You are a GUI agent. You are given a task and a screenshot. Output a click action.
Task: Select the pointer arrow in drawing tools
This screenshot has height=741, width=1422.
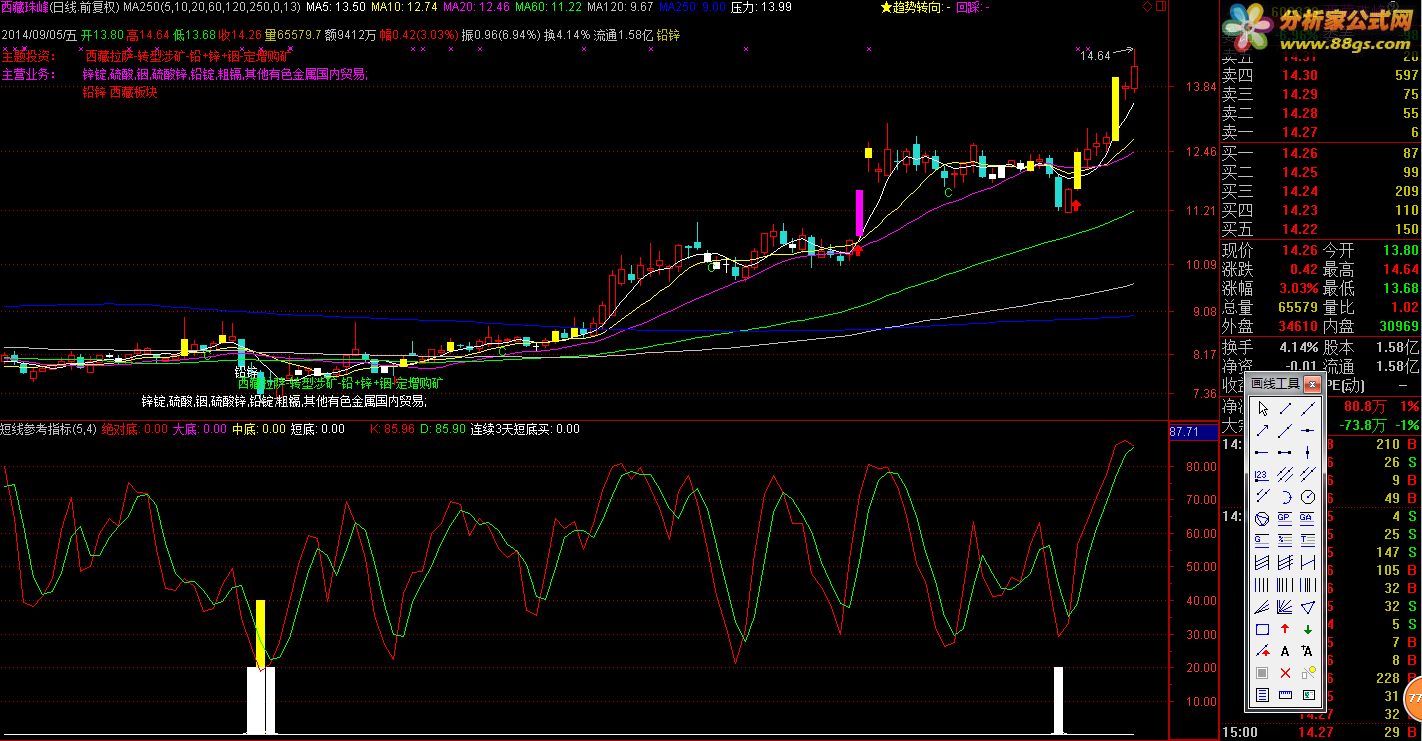click(1262, 408)
